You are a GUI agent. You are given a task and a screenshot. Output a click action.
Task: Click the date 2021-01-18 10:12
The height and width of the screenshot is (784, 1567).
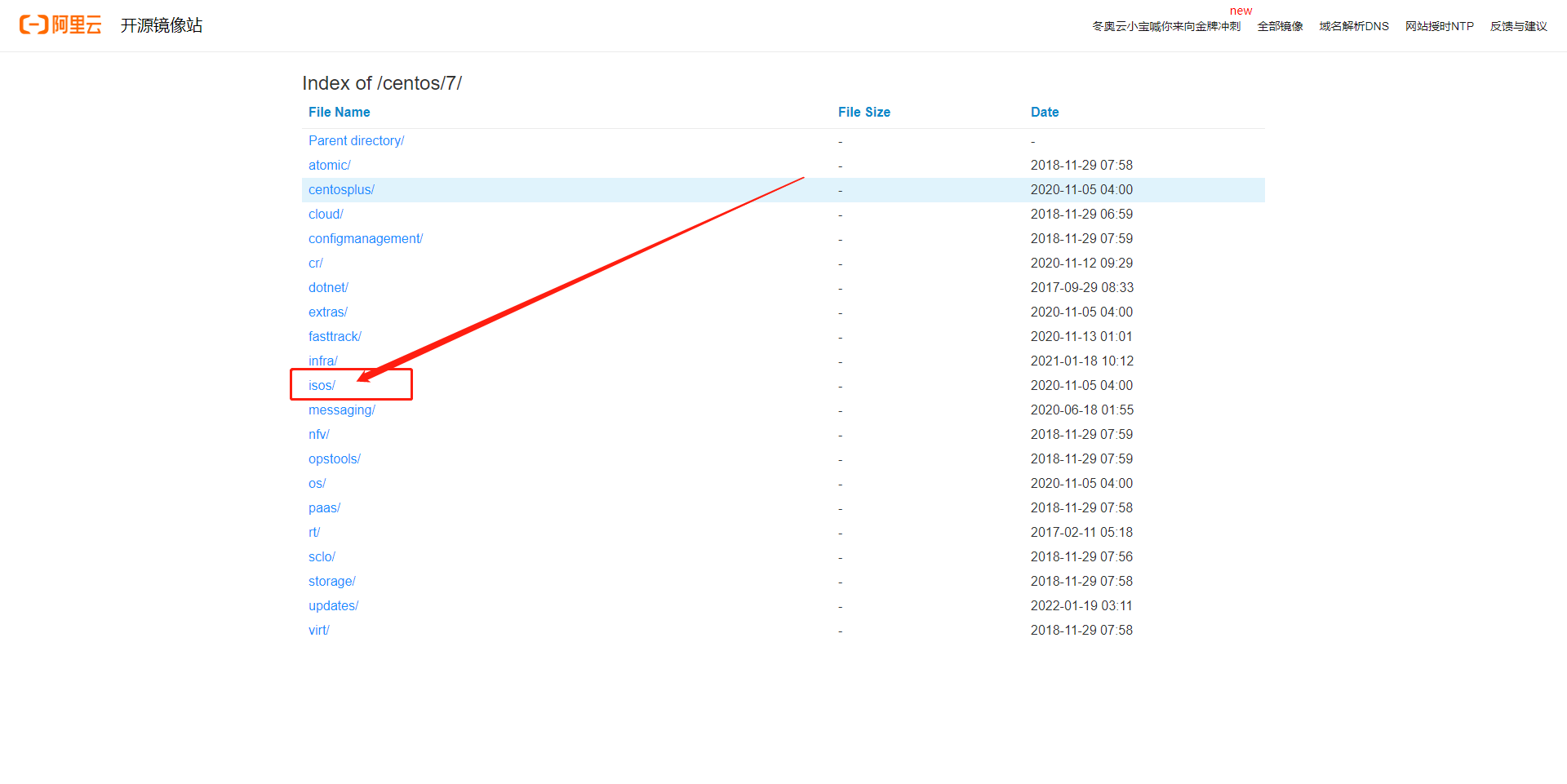1082,361
